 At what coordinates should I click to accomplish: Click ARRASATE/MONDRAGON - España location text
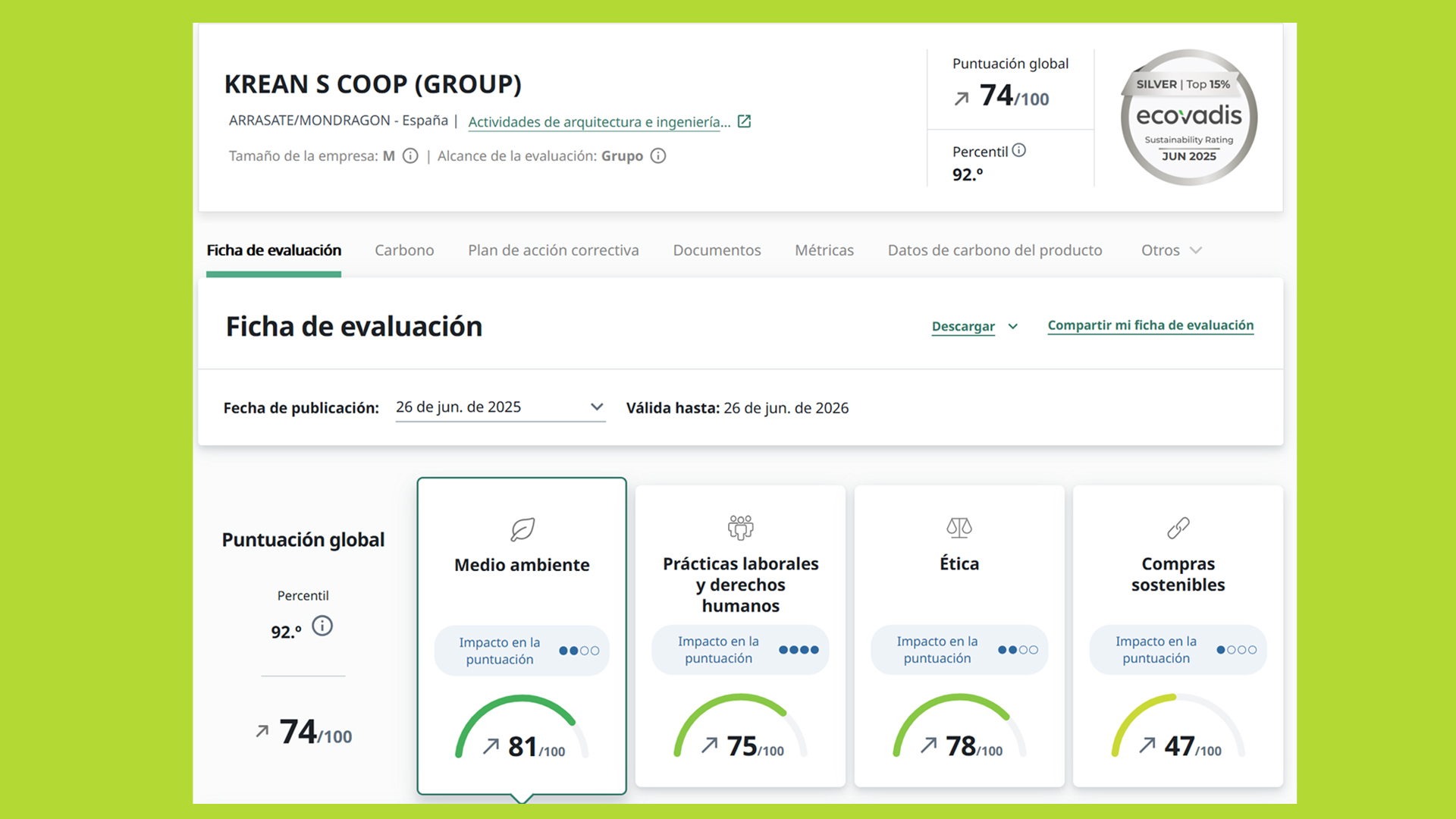pyautogui.click(x=338, y=121)
